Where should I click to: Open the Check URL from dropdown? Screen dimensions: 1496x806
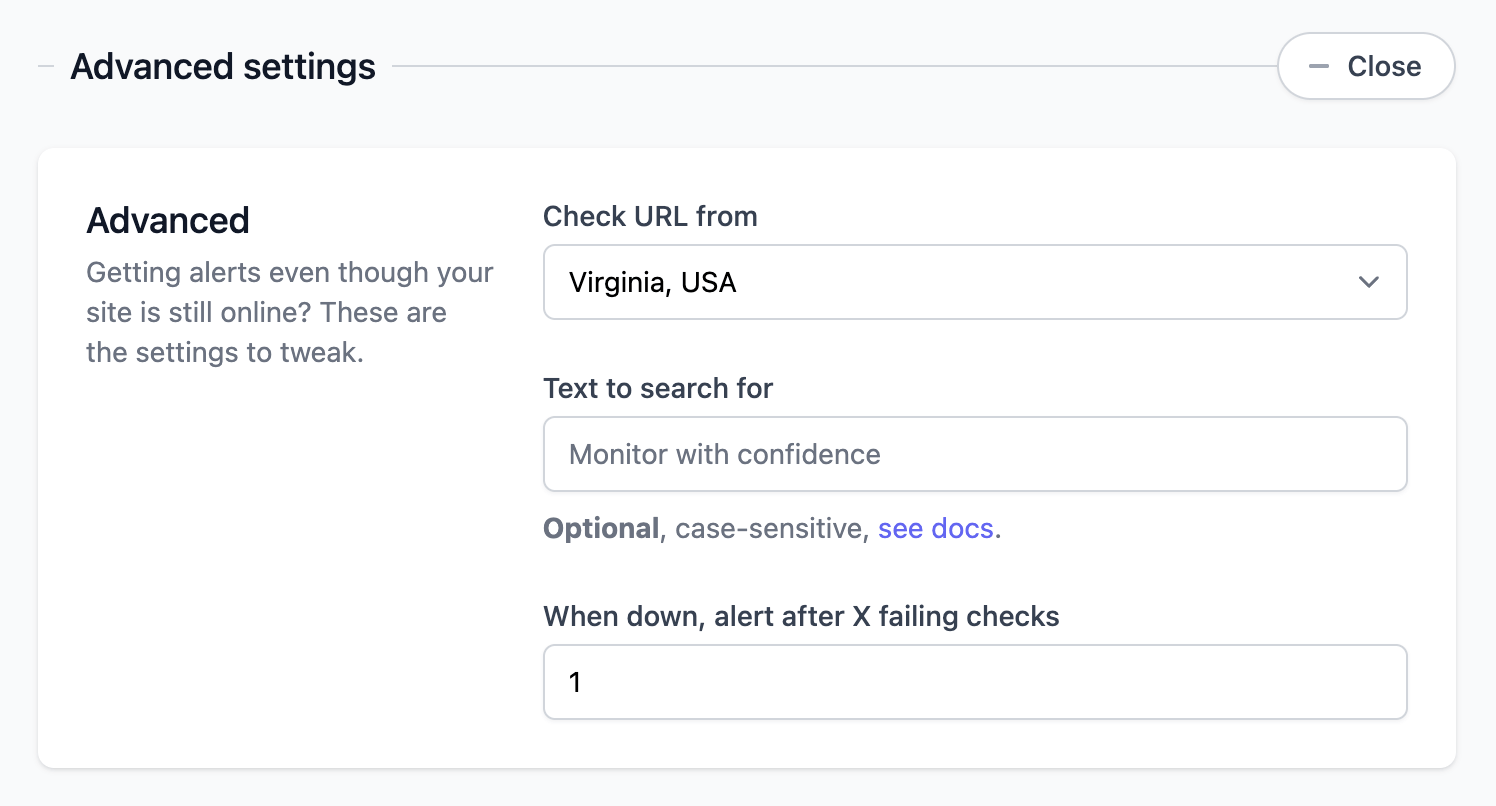pyautogui.click(x=974, y=282)
